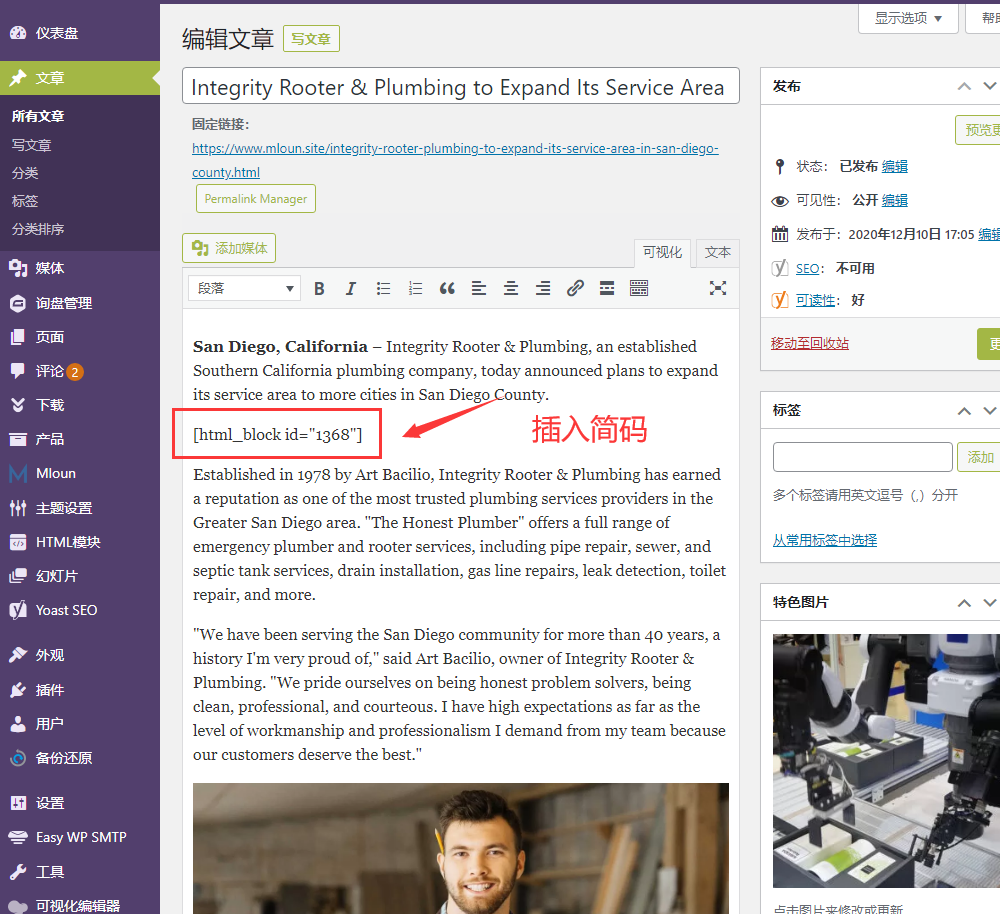Move 特色图片 panel down with arrow
The width and height of the screenshot is (1000, 914).
click(990, 603)
